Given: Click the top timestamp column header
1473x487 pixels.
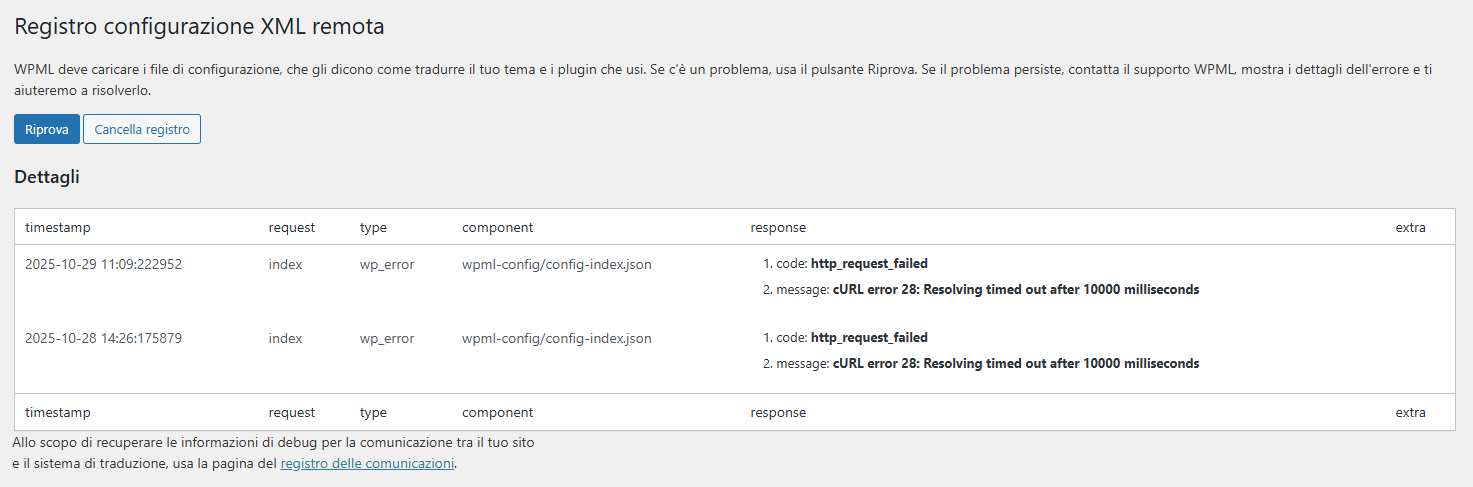Looking at the screenshot, I should [58, 227].
